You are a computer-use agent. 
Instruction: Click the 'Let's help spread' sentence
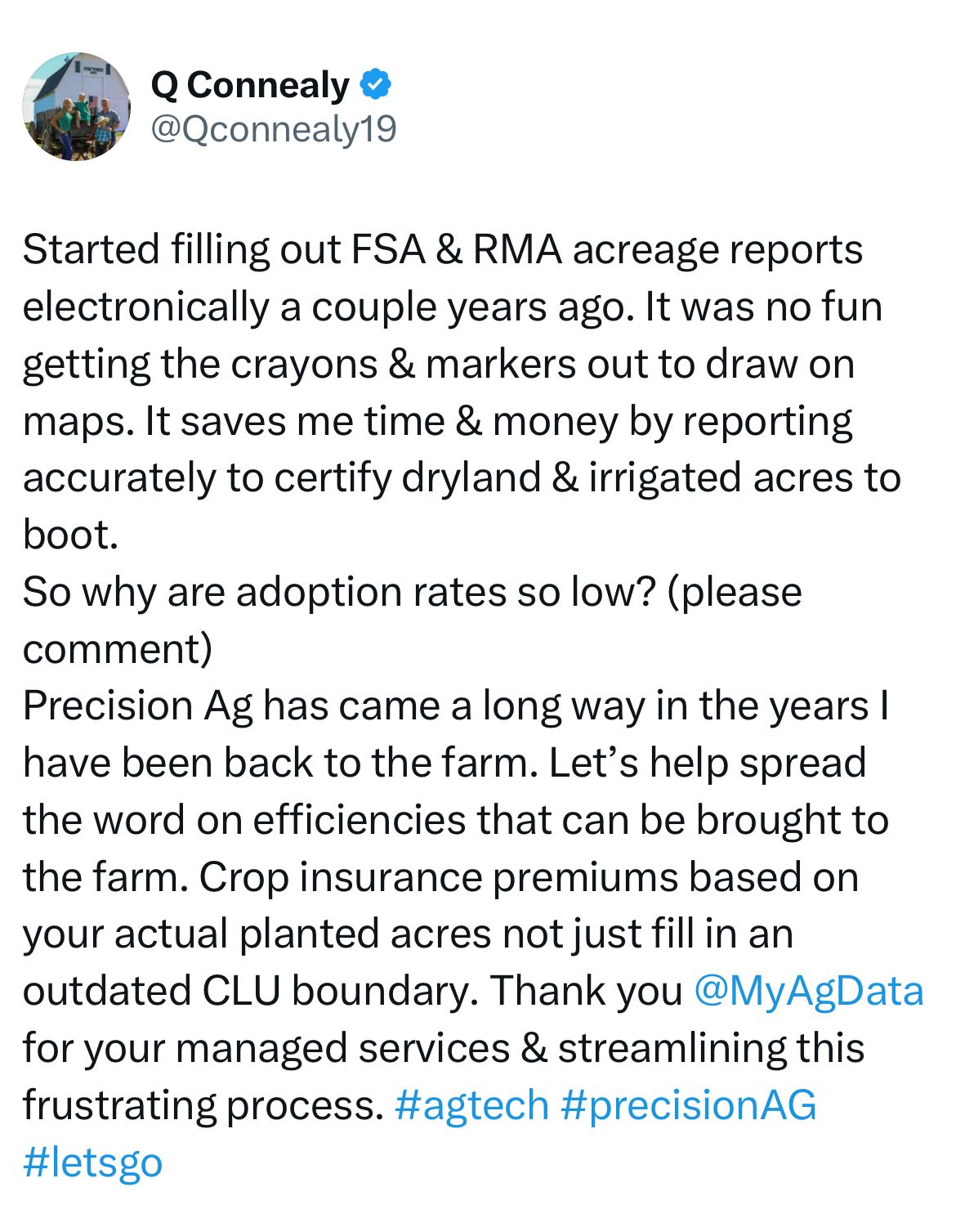[x=708, y=764]
